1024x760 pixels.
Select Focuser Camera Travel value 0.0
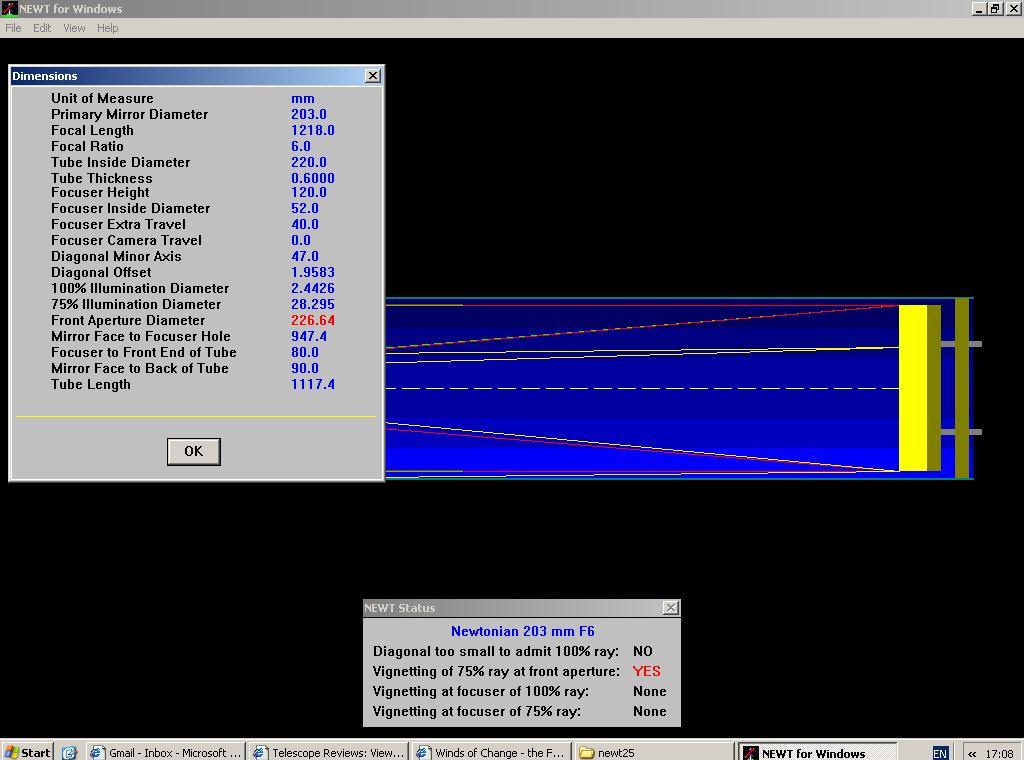tap(301, 240)
